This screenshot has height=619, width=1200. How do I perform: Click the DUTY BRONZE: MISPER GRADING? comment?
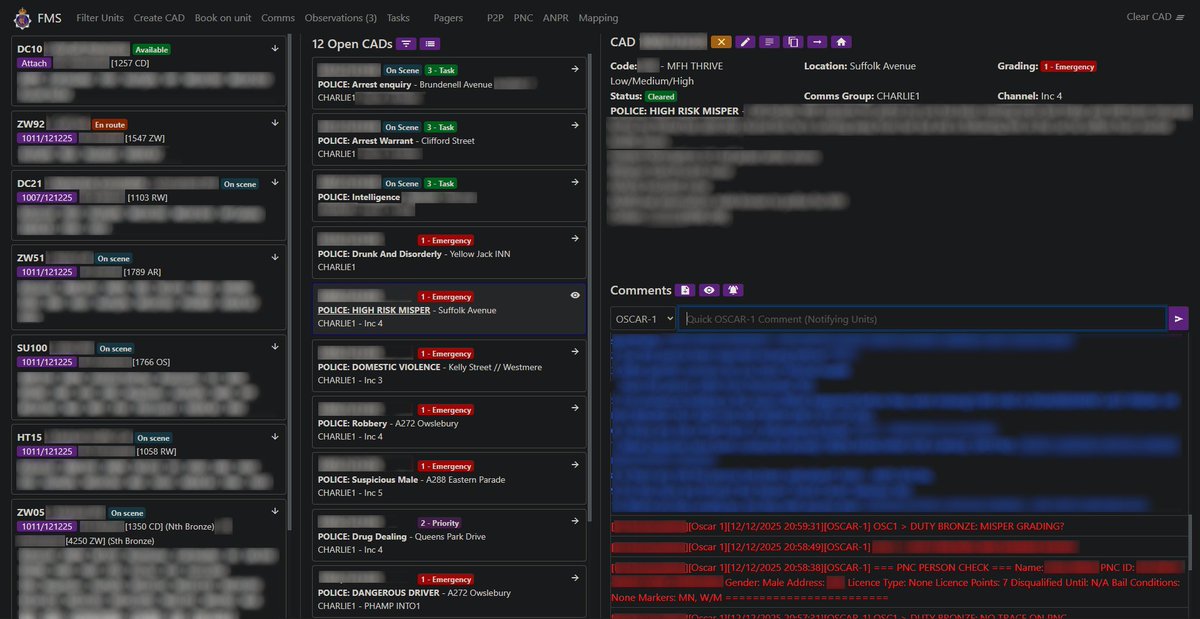(900, 527)
